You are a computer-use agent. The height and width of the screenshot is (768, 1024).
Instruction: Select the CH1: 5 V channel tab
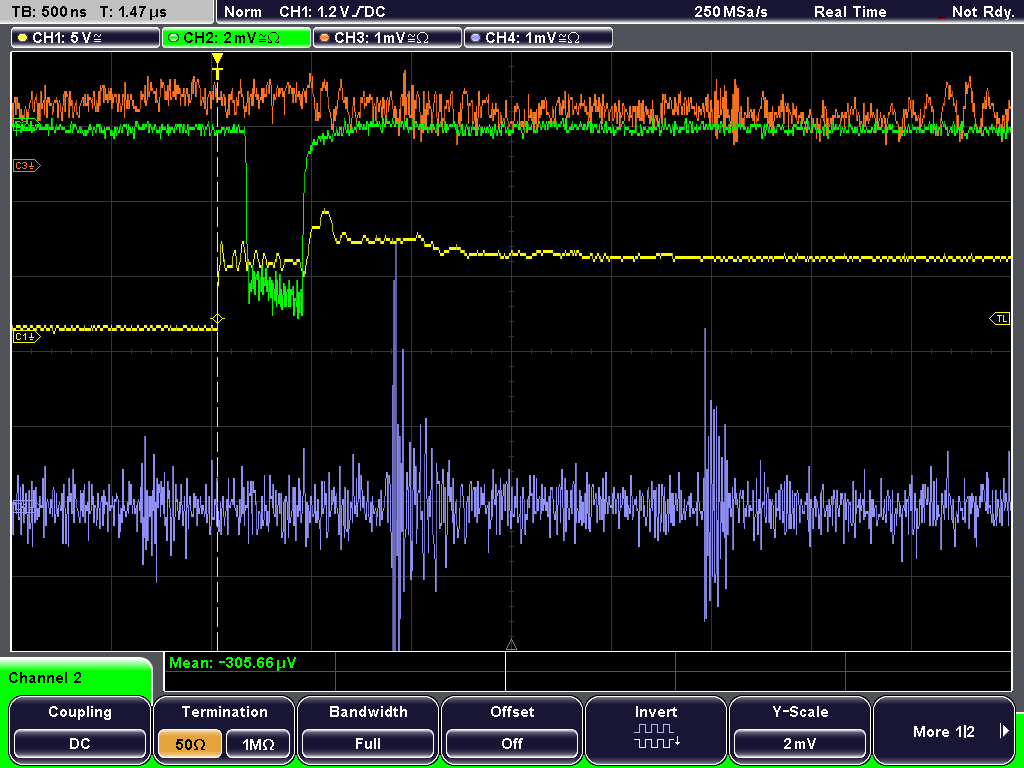[x=86, y=38]
